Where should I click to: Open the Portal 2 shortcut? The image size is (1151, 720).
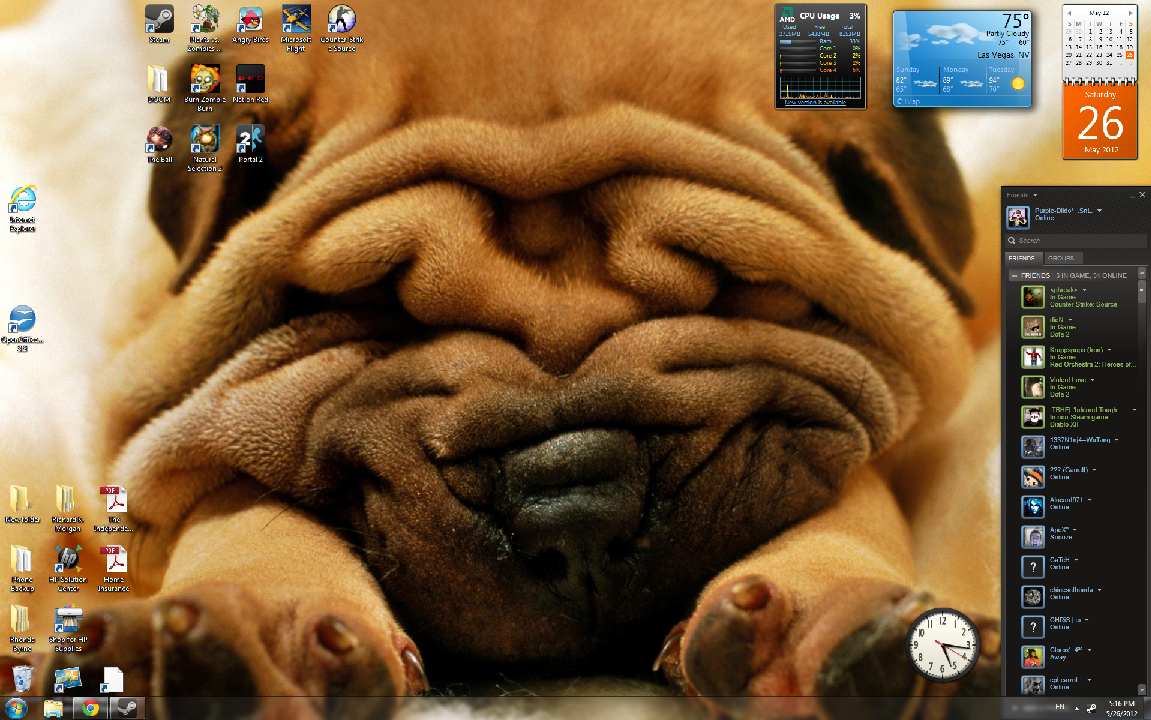coord(250,144)
